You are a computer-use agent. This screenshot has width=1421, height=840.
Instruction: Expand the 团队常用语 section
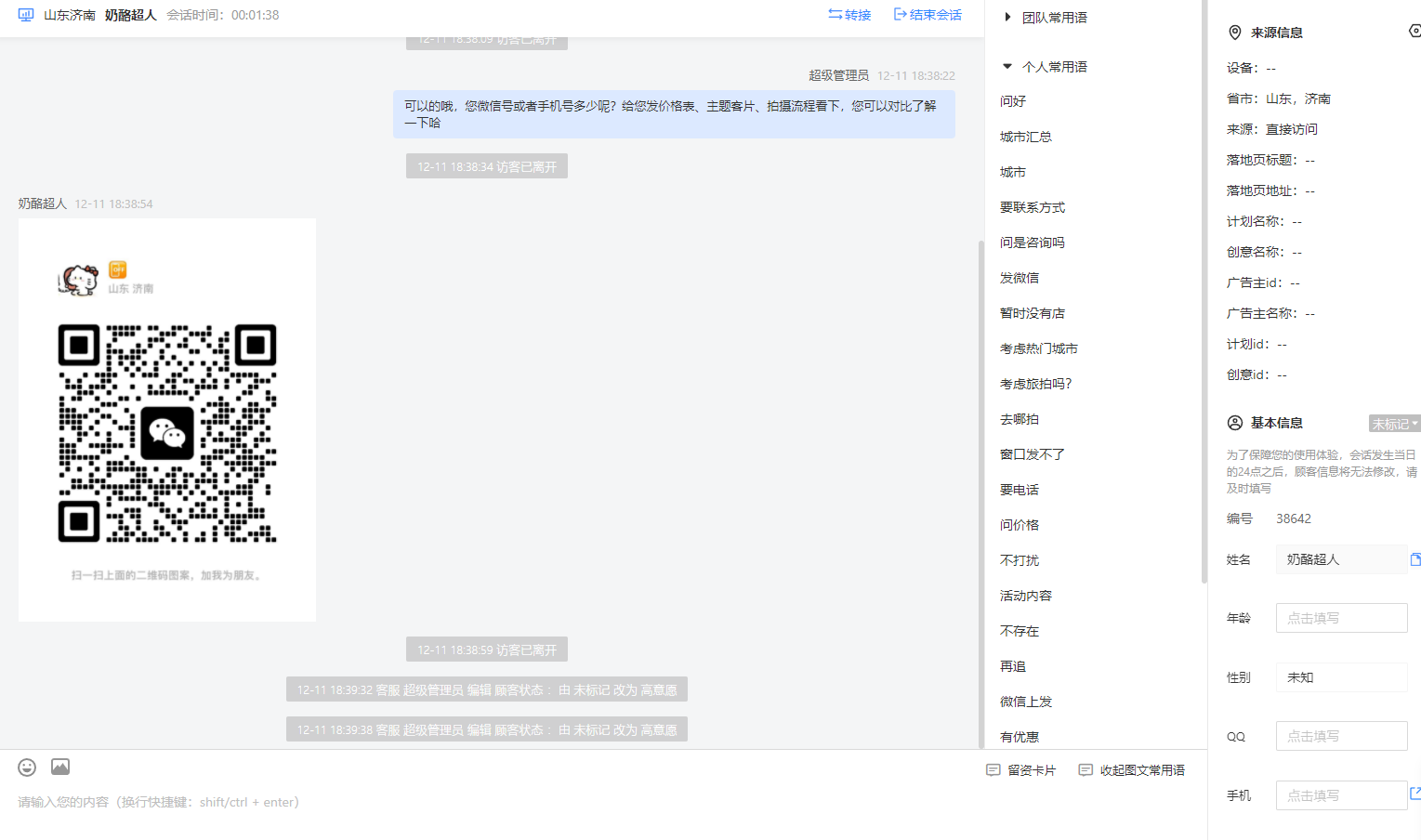(x=1046, y=18)
